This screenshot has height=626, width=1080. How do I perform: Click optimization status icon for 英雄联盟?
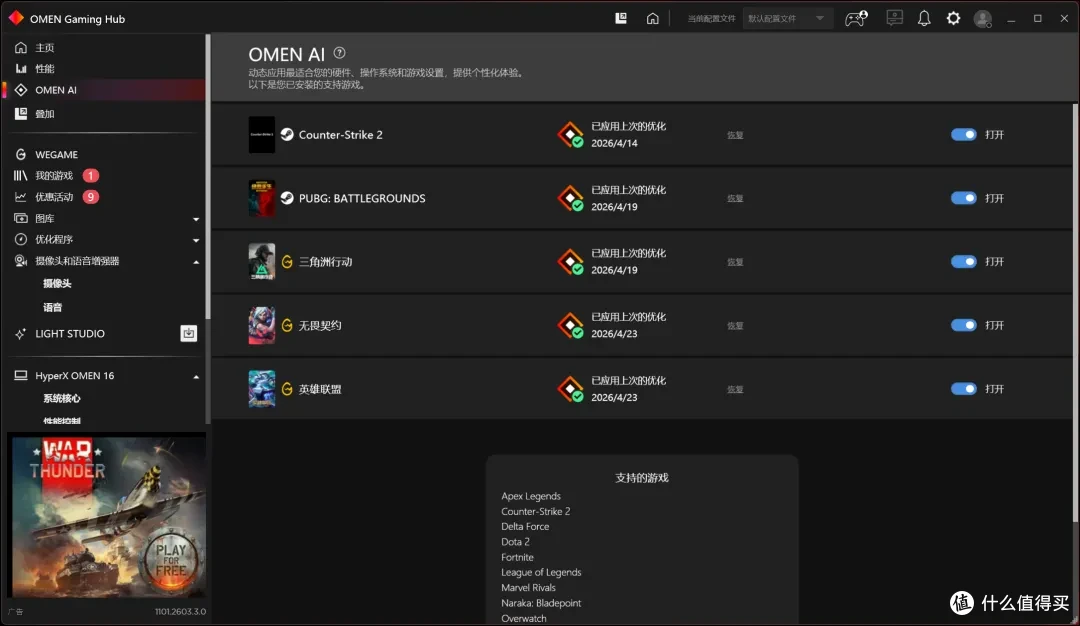point(571,388)
